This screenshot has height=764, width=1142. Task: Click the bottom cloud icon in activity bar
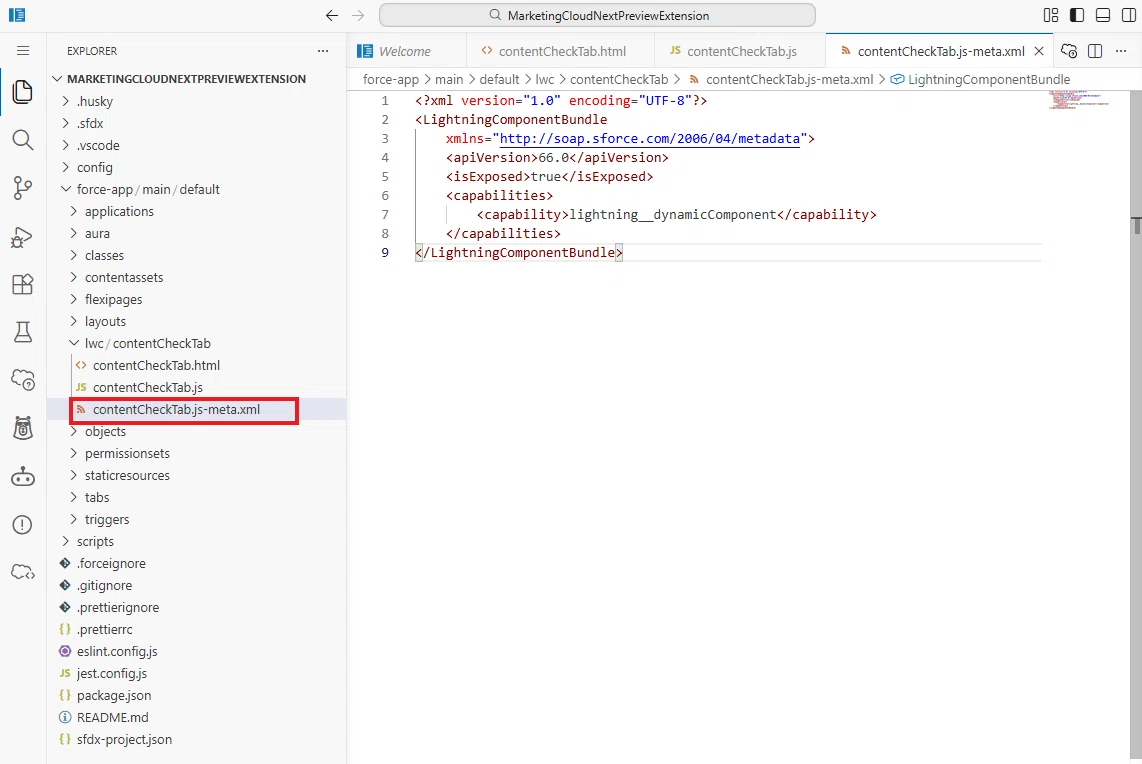[x=23, y=572]
